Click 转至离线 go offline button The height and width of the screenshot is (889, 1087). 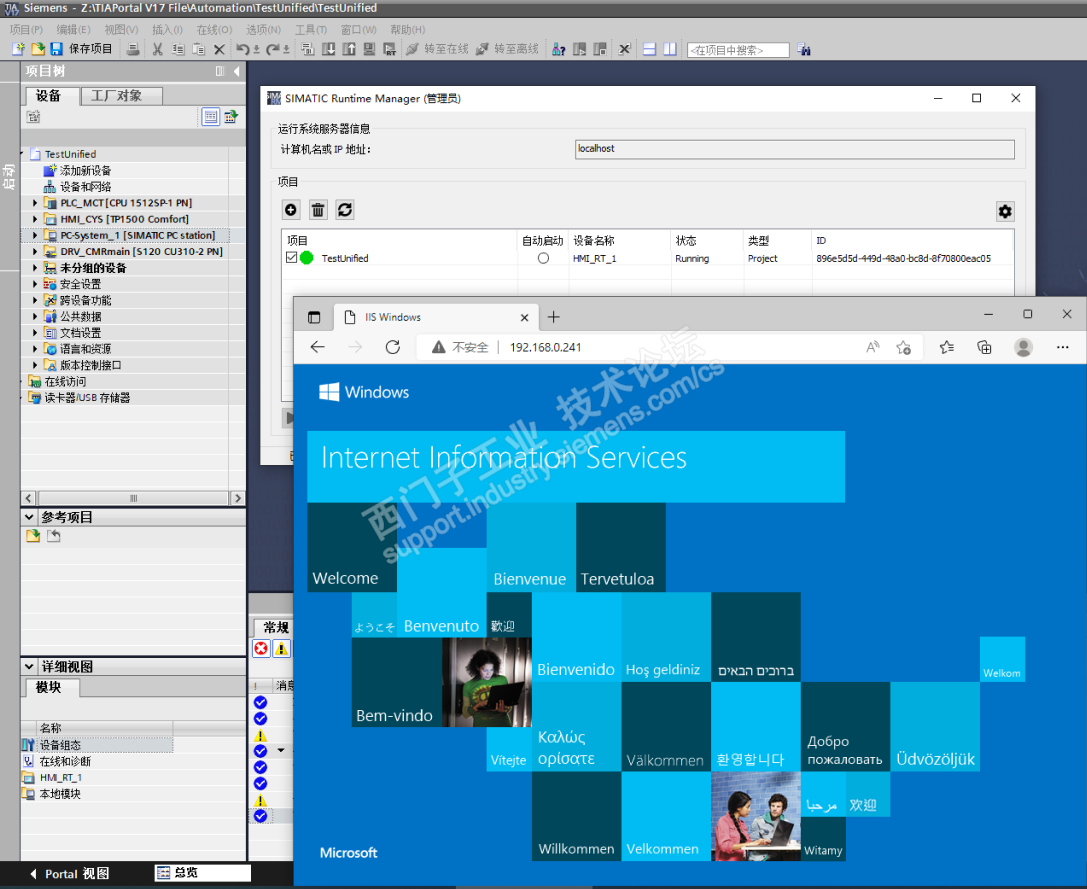click(507, 49)
